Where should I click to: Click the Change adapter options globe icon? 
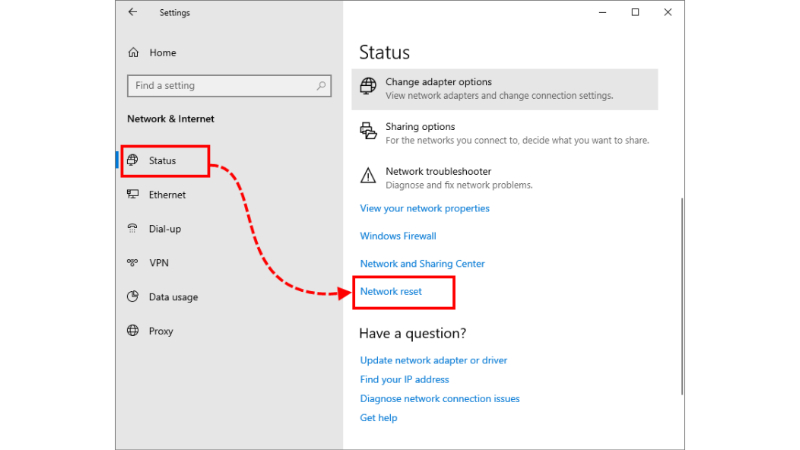click(368, 86)
